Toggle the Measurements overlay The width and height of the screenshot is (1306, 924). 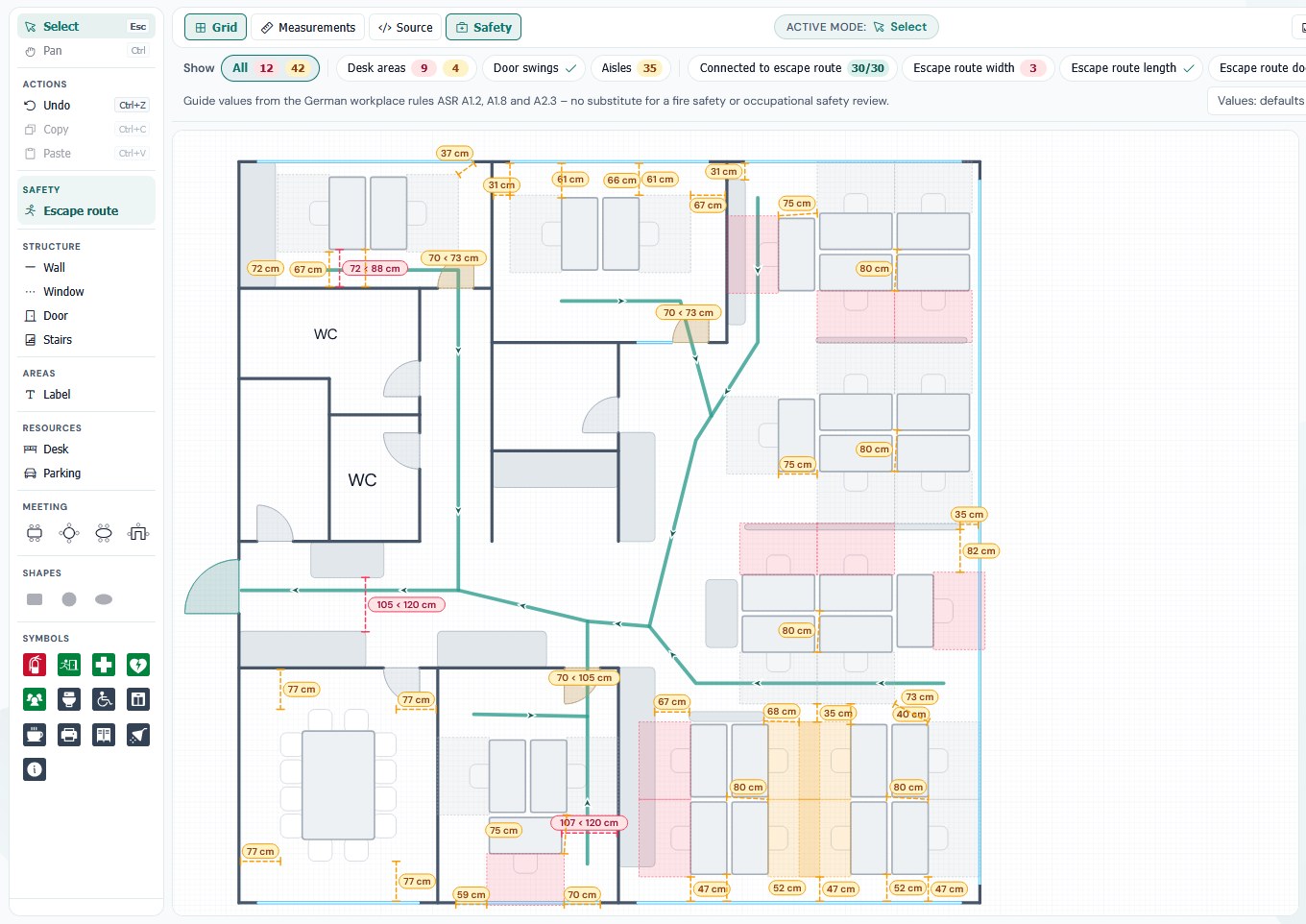(308, 27)
